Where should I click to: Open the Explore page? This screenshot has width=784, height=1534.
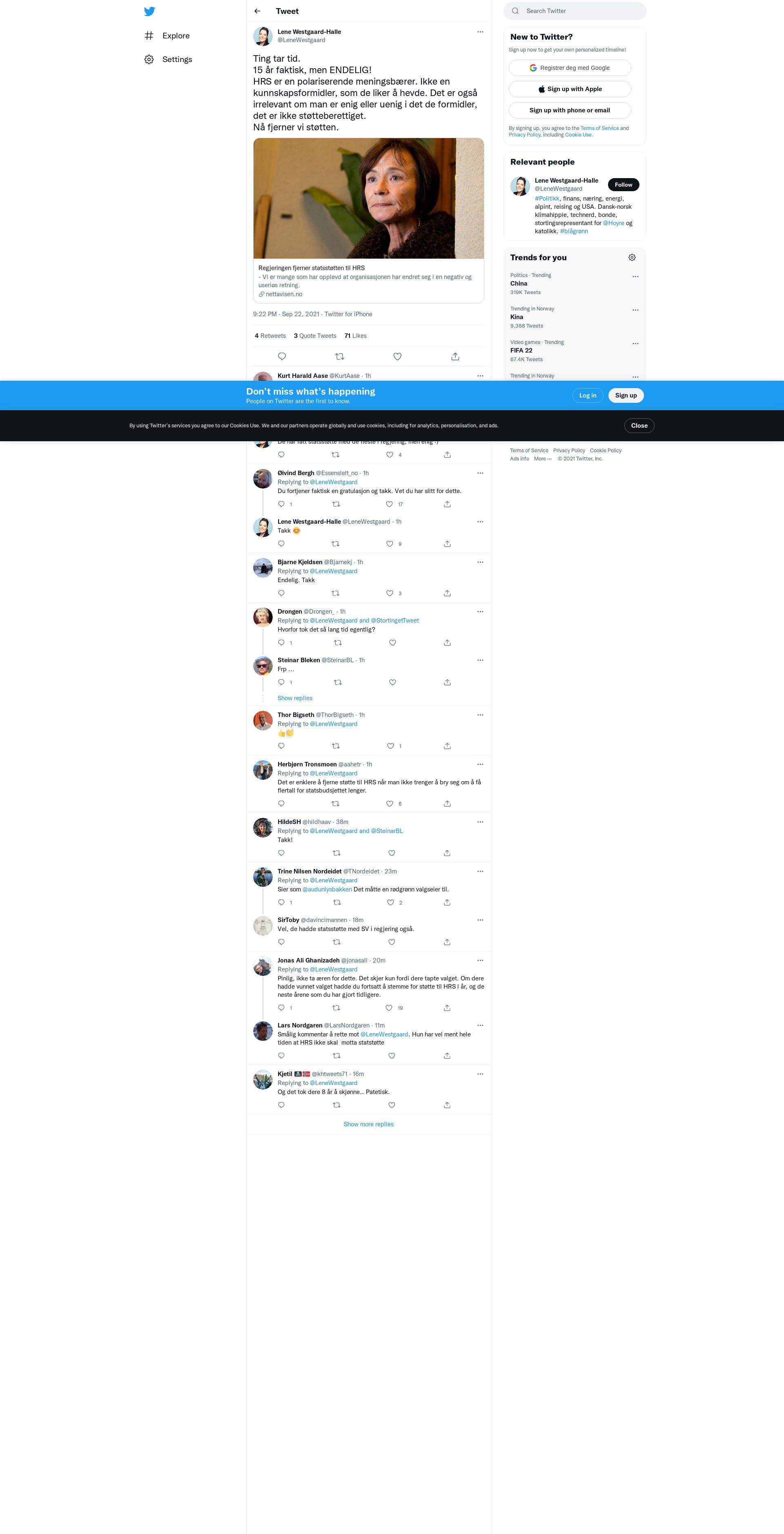click(x=167, y=36)
